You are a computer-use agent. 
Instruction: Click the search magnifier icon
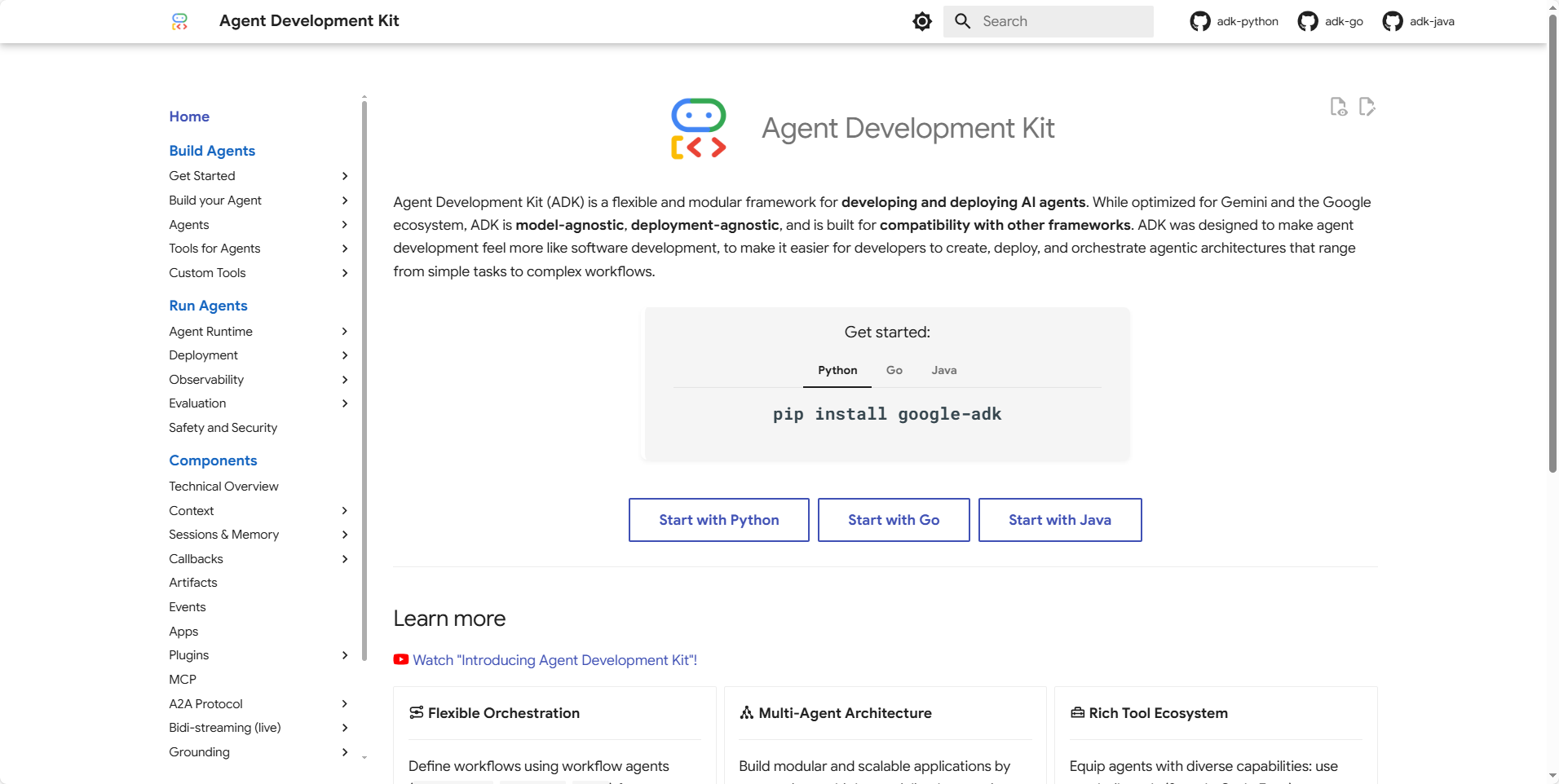pyautogui.click(x=963, y=21)
